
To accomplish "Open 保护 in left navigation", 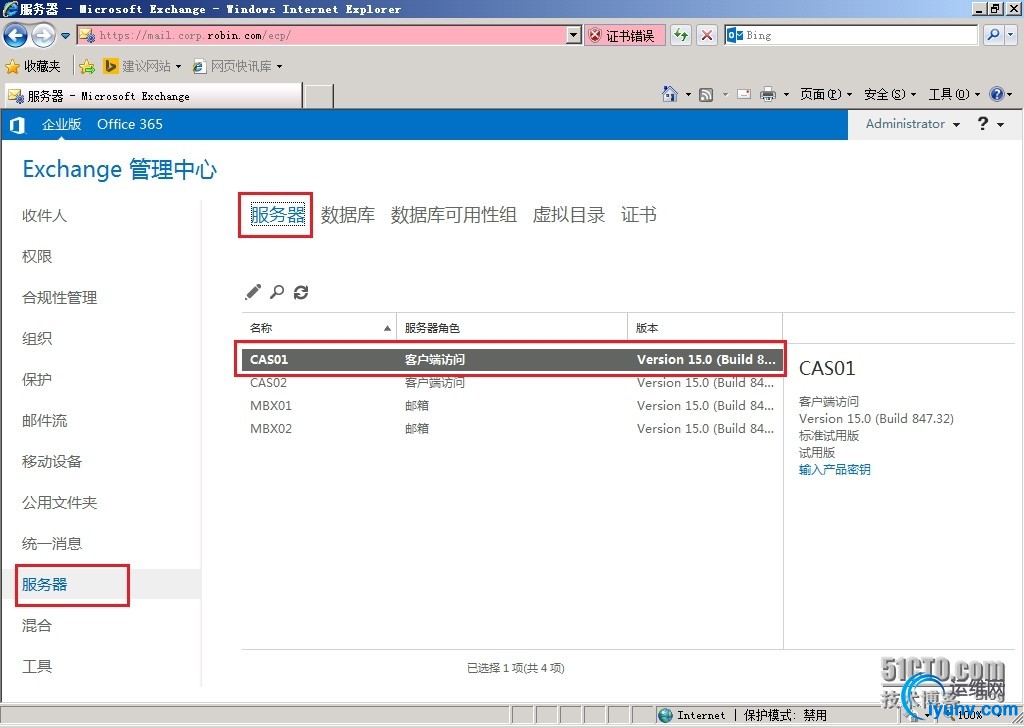I will [x=37, y=379].
